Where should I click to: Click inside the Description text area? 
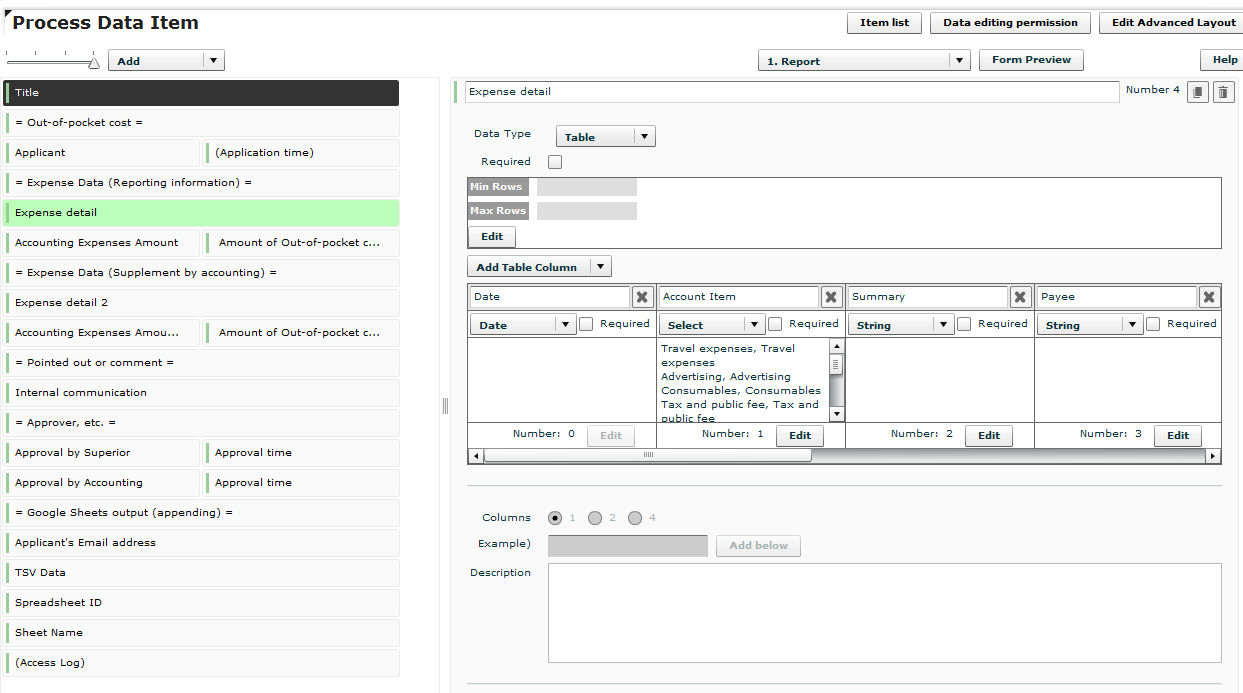tap(884, 610)
